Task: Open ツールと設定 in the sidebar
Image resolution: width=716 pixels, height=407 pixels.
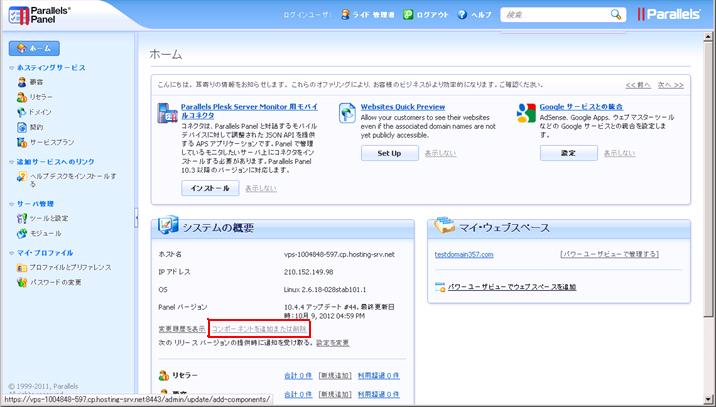Action: pos(49,218)
